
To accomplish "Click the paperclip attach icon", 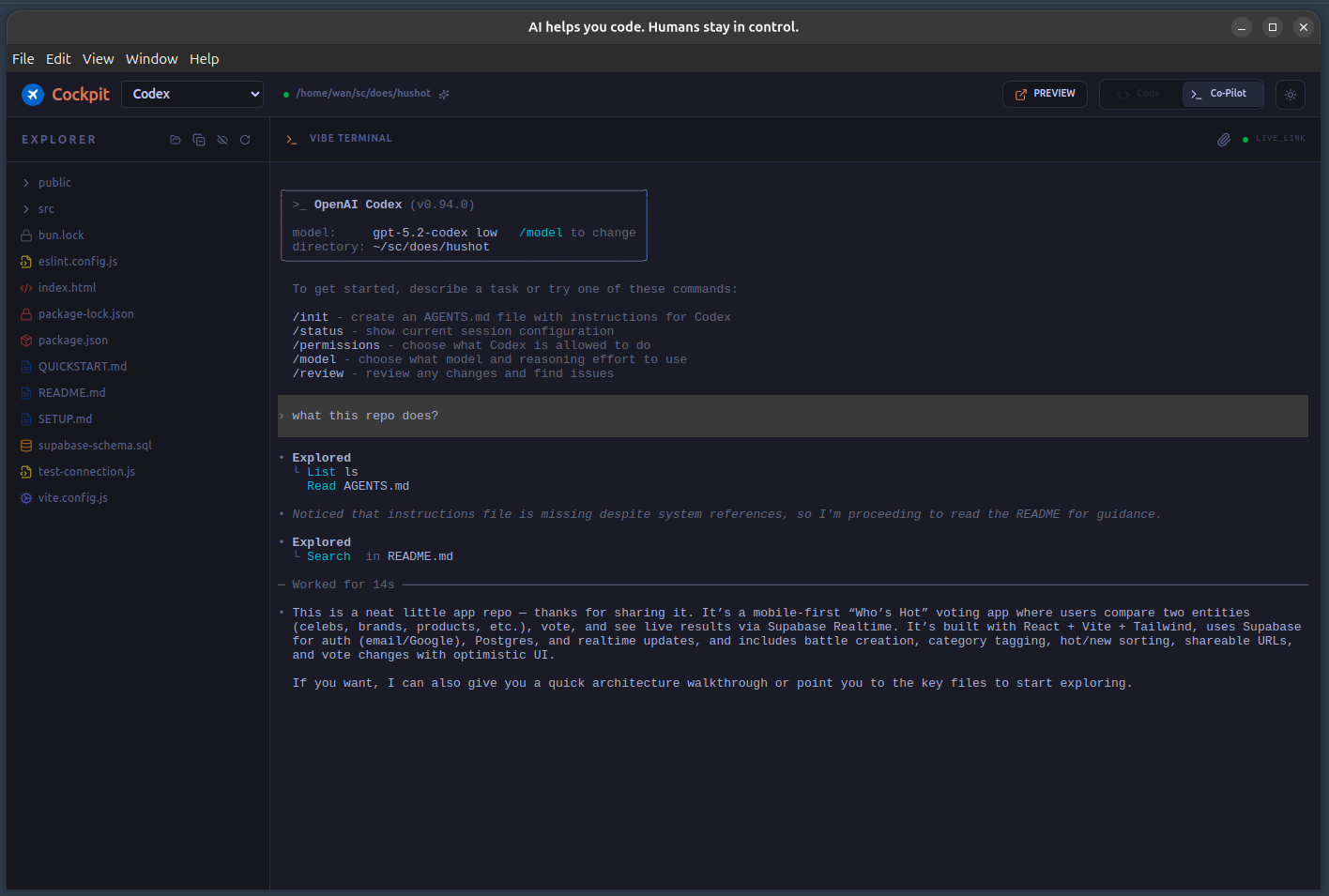I will point(1224,140).
